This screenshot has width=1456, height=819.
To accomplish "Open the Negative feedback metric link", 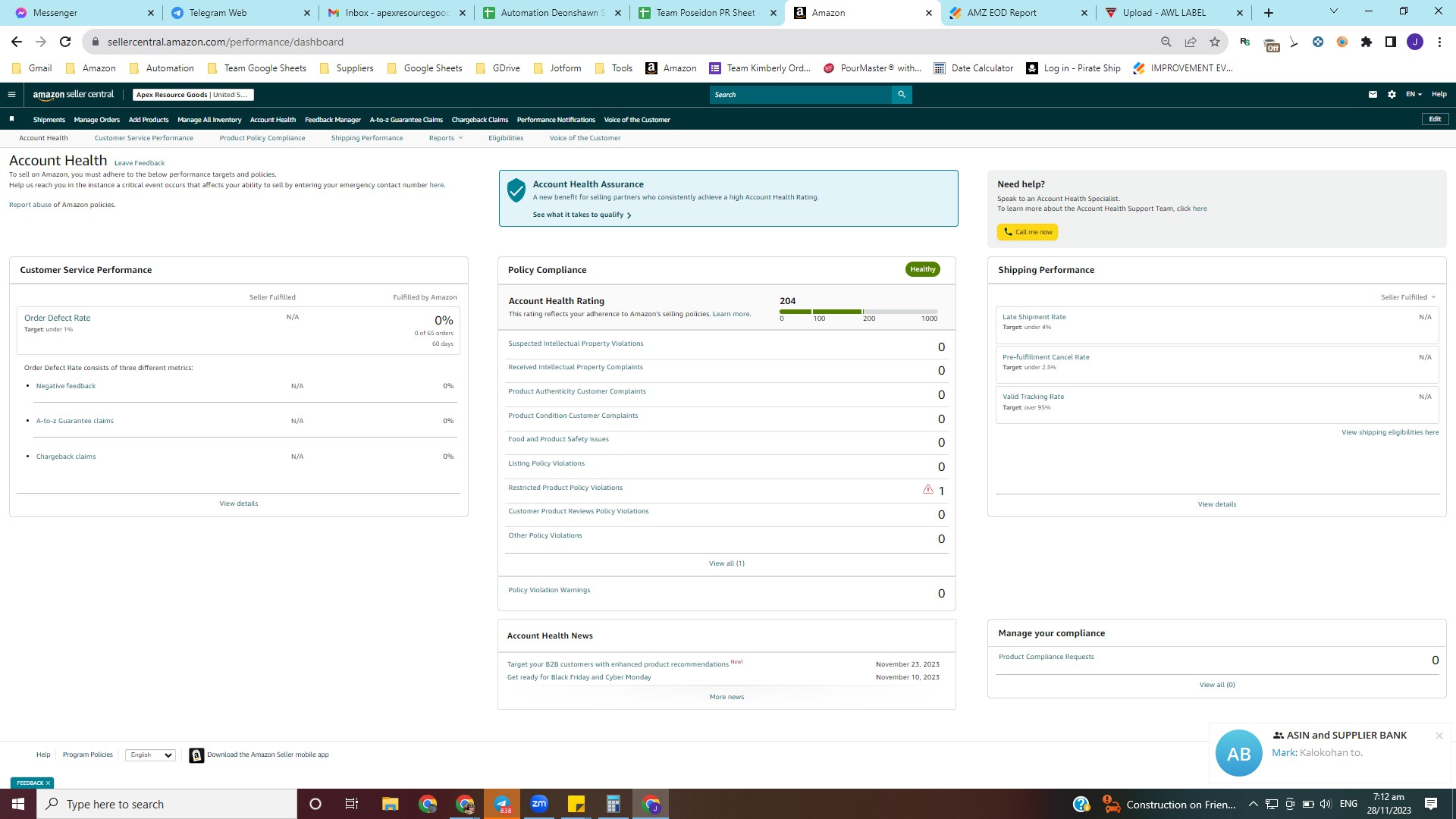I will point(66,386).
